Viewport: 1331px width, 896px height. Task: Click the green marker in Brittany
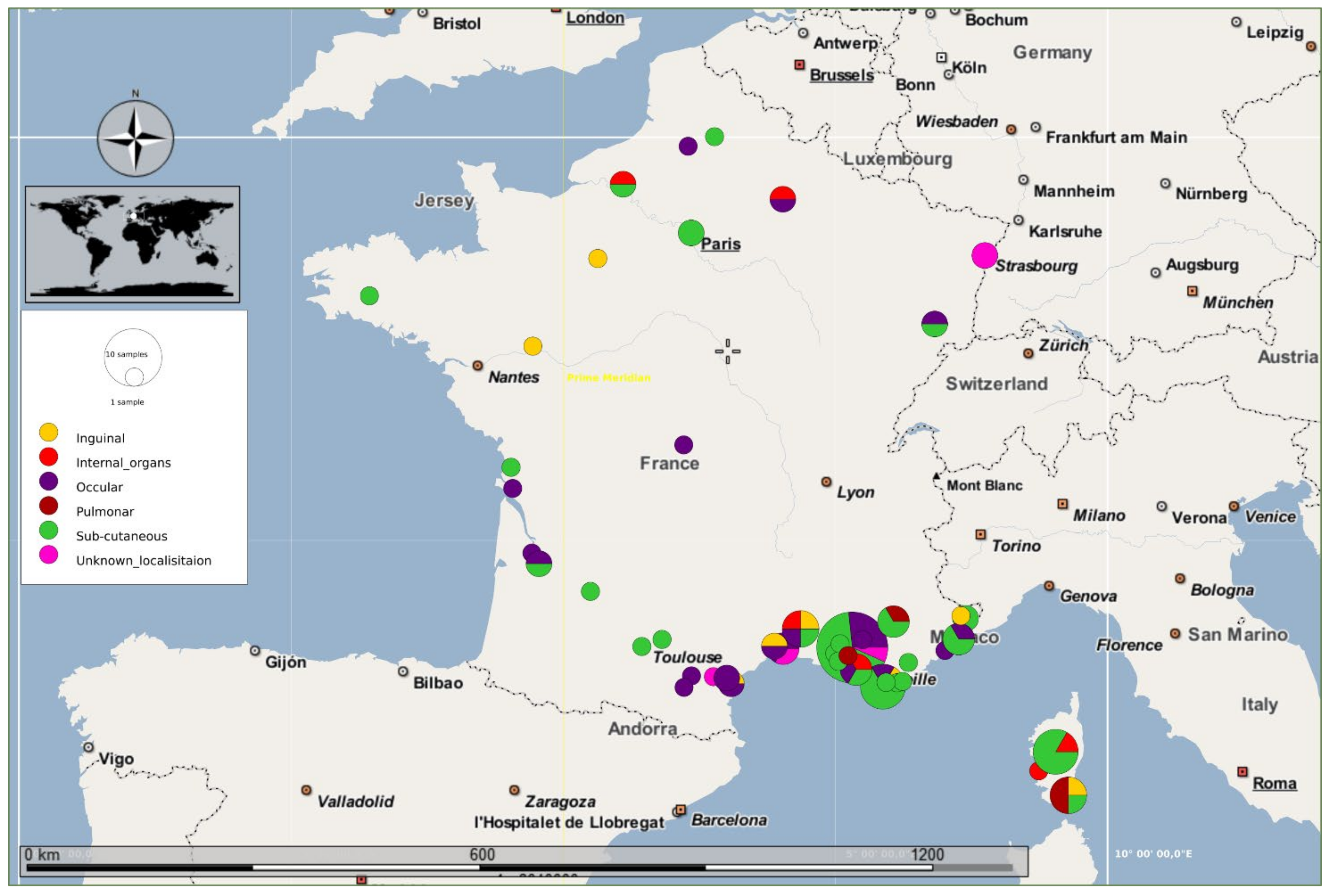[x=369, y=295]
